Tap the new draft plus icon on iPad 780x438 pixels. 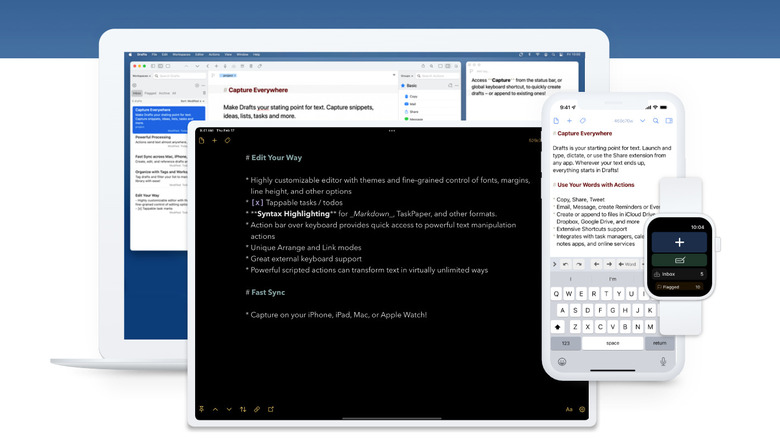tap(214, 141)
